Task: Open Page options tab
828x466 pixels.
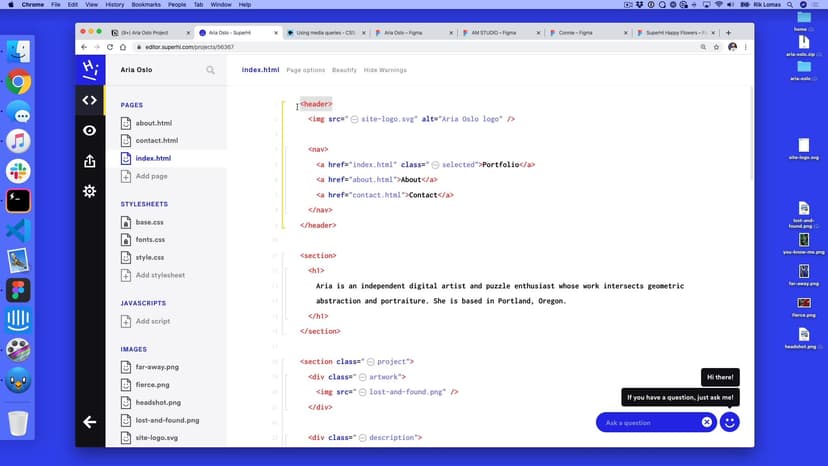Action: coord(305,70)
